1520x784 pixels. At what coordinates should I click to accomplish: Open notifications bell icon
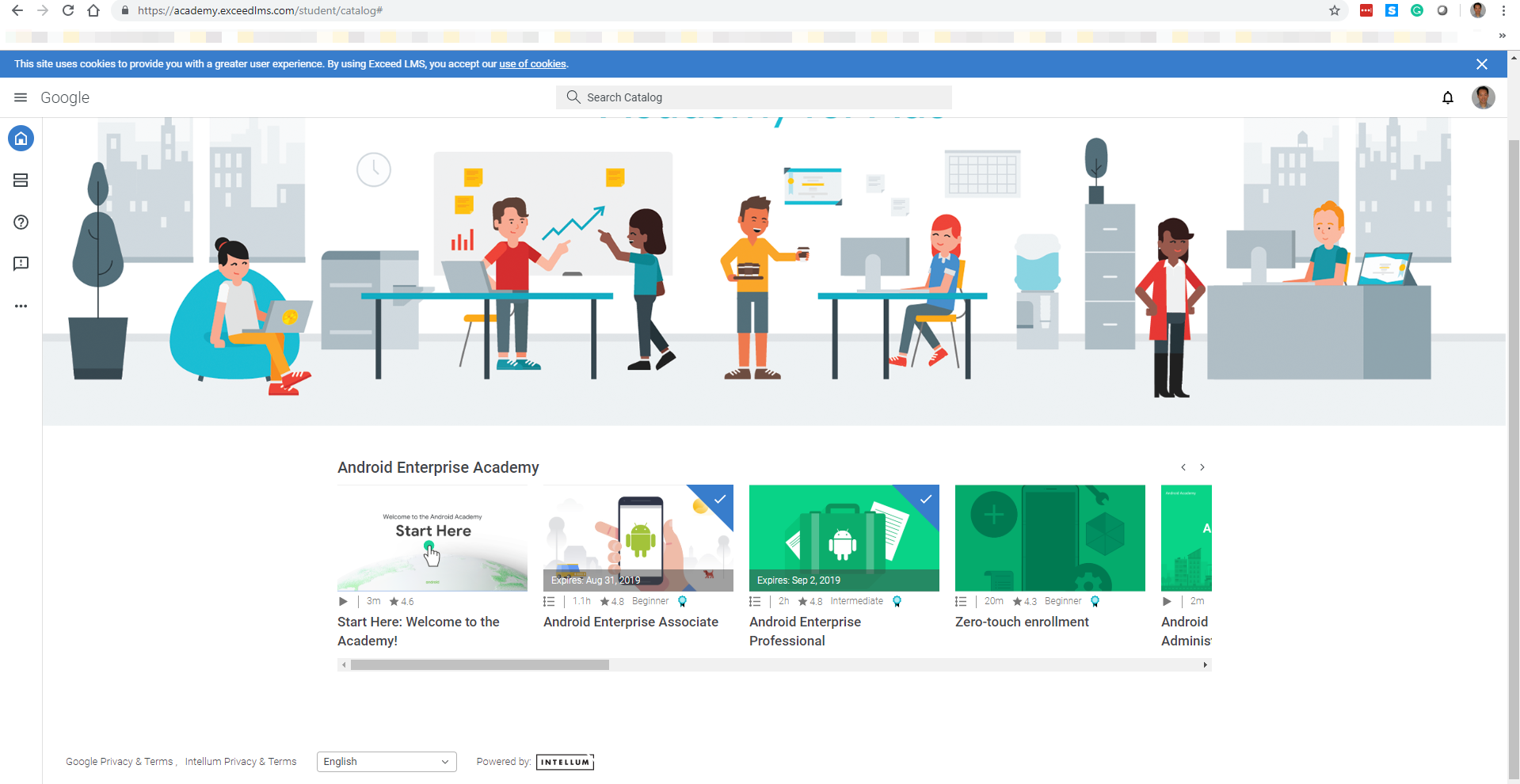tap(1447, 97)
